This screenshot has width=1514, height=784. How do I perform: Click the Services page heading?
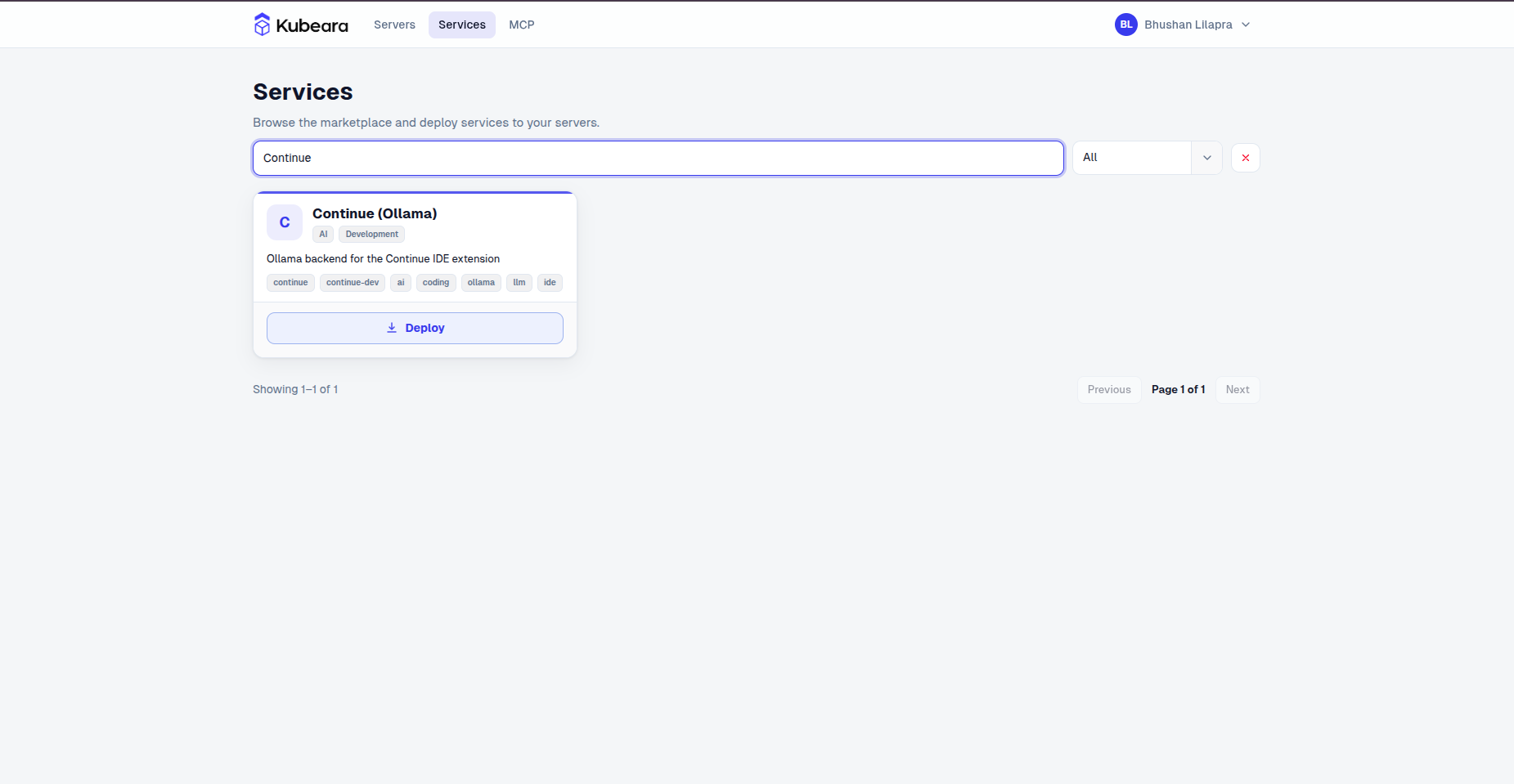click(303, 92)
